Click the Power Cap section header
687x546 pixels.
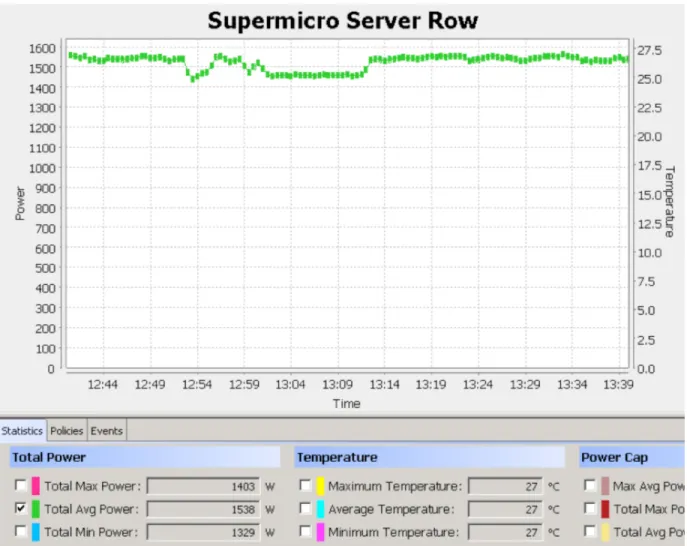633,457
